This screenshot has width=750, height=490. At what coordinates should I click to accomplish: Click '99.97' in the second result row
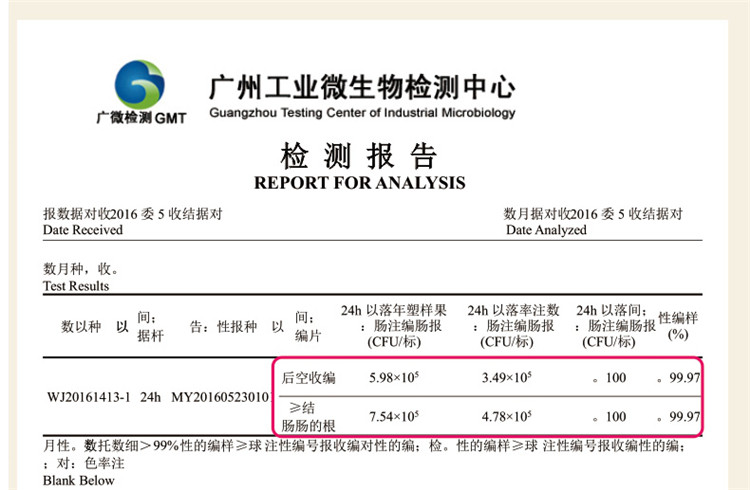[684, 417]
